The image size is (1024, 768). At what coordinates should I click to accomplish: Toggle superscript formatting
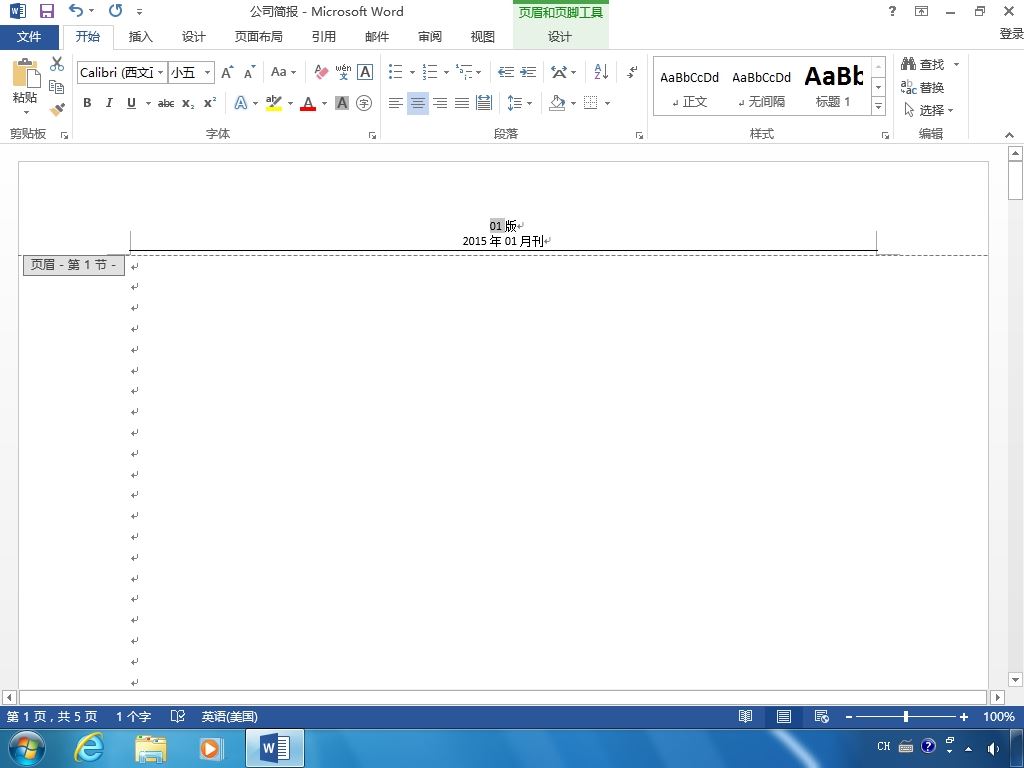[x=210, y=103]
